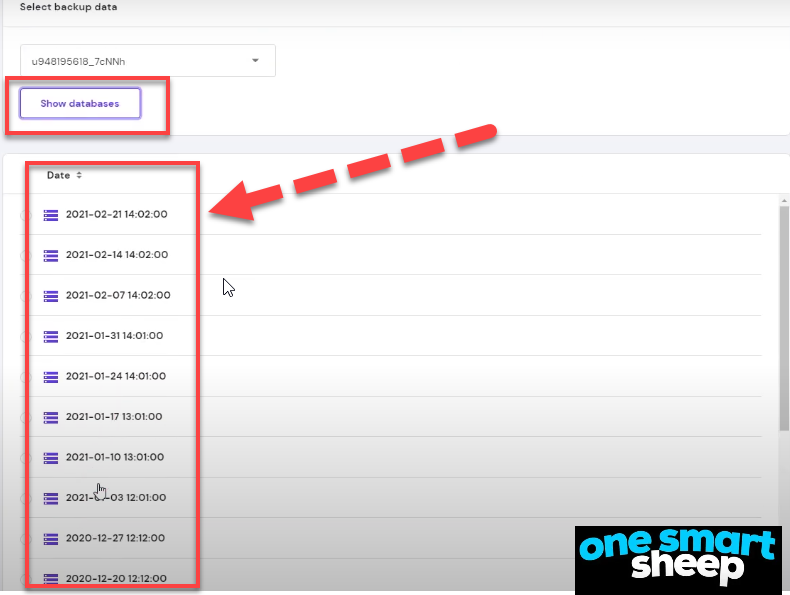Click database icon beside 2021-01-17 13:01:00
This screenshot has height=595, width=790.
coord(50,417)
